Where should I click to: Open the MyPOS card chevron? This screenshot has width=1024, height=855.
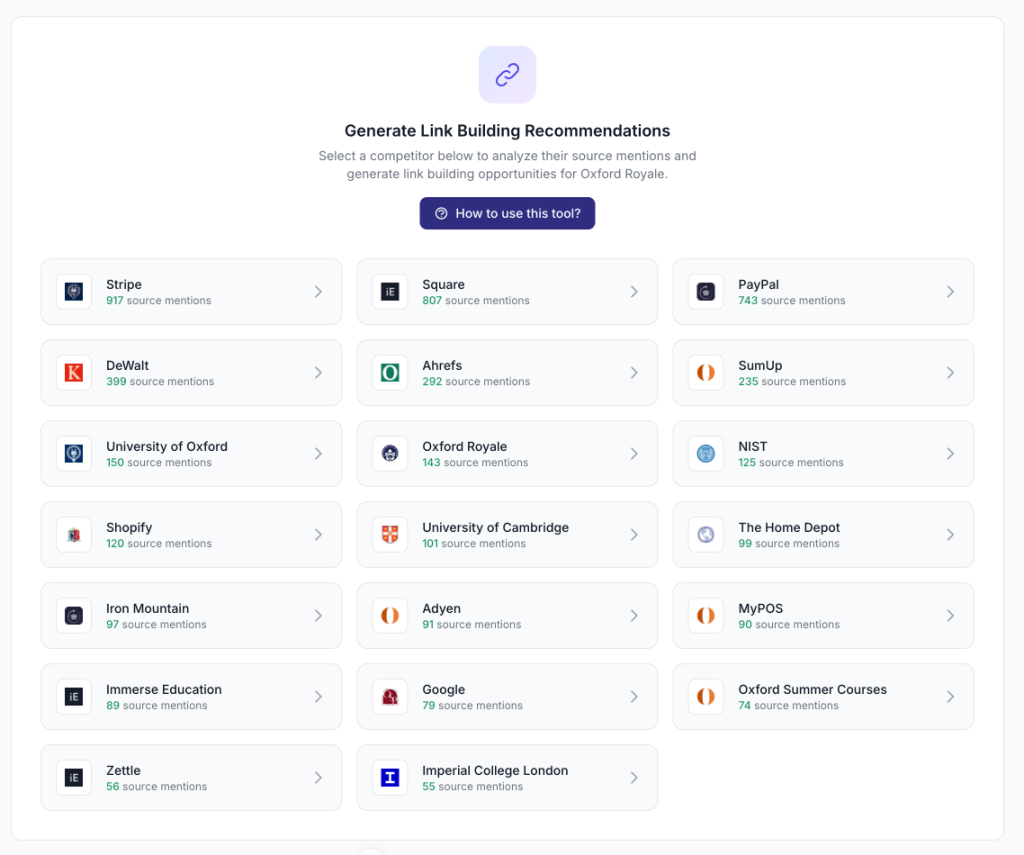click(950, 615)
